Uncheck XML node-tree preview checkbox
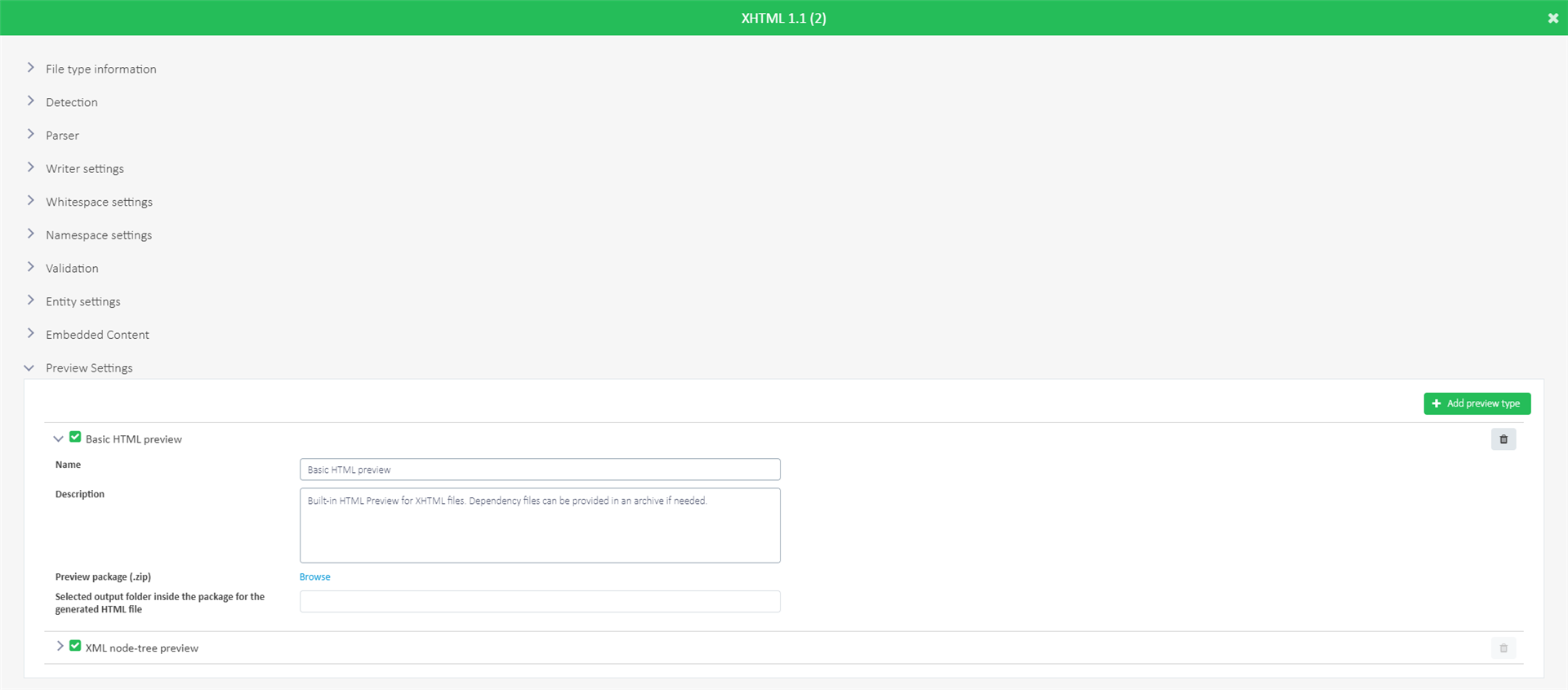The height and width of the screenshot is (690, 1568). coord(75,646)
